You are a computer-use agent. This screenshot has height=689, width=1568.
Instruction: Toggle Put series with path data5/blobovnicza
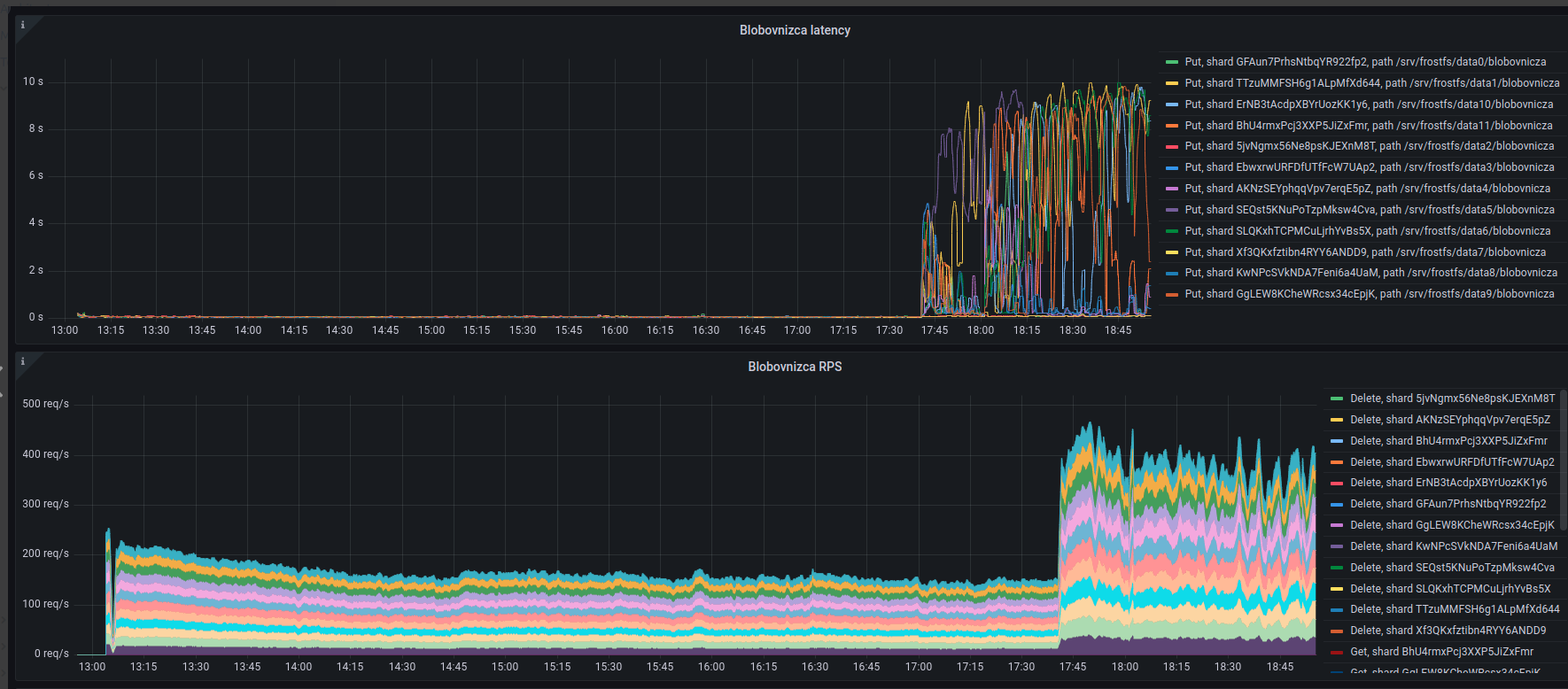tap(1370, 210)
